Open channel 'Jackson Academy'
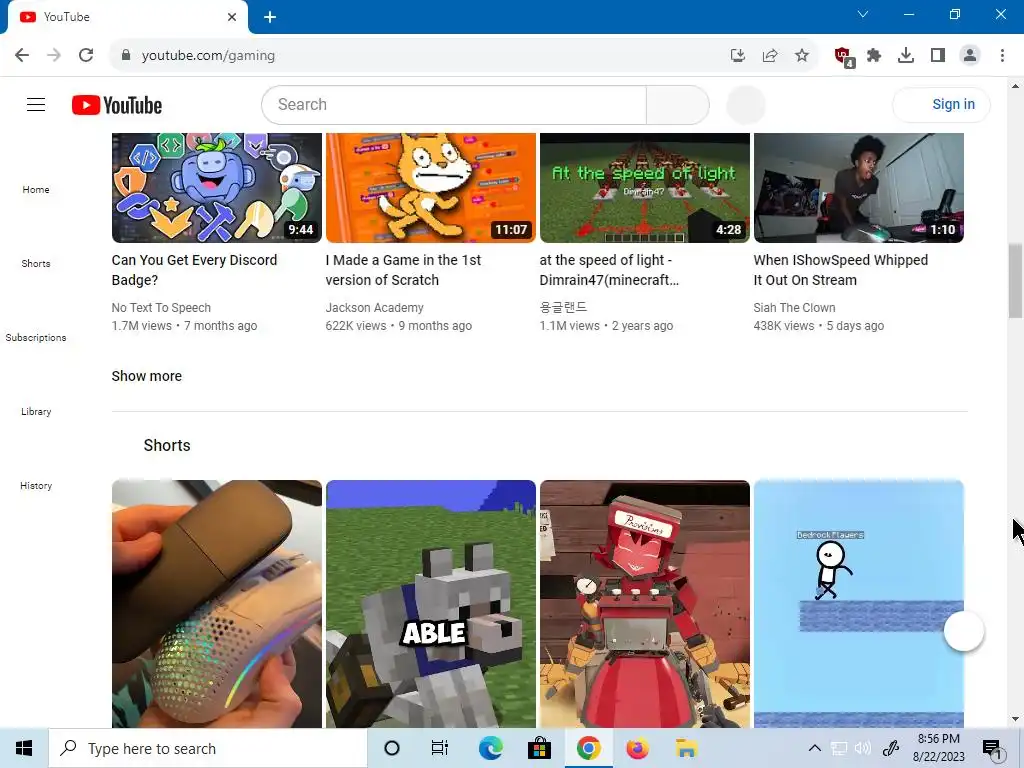The image size is (1024, 768). tap(375, 308)
